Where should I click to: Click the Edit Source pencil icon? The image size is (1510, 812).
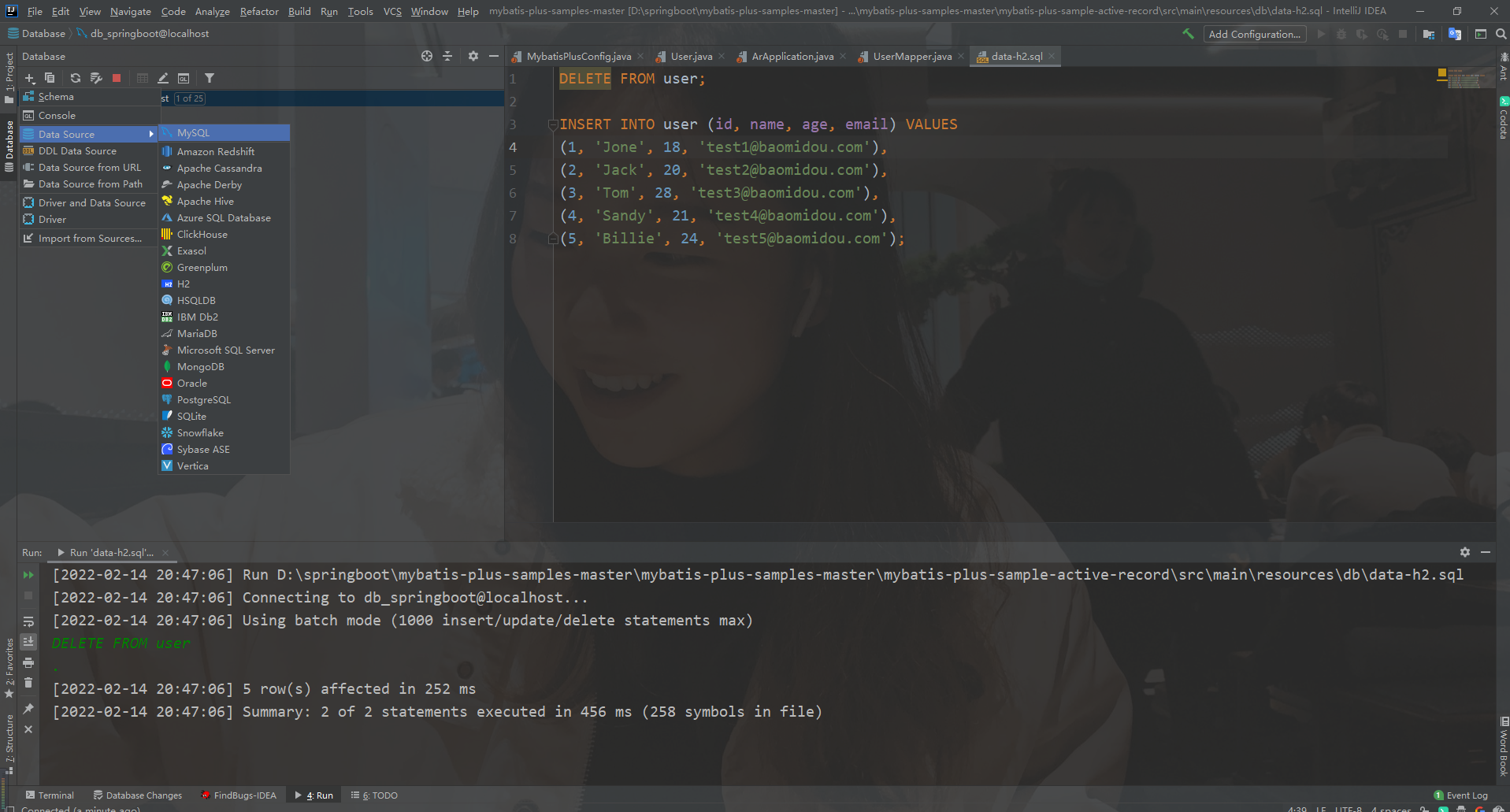[163, 78]
